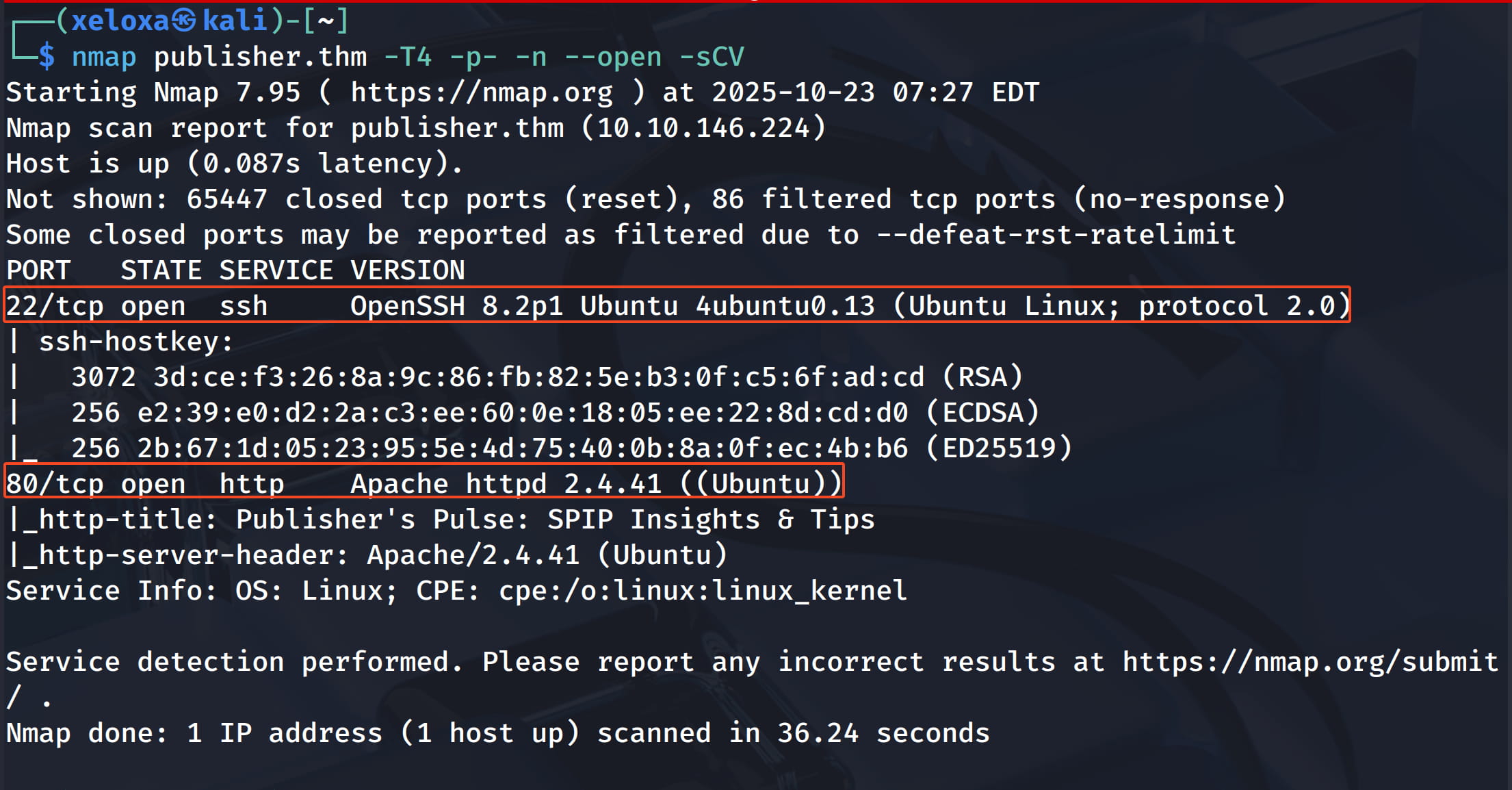Click publisher.thm in the command line
Screen dimensions: 1512x790
point(260,57)
